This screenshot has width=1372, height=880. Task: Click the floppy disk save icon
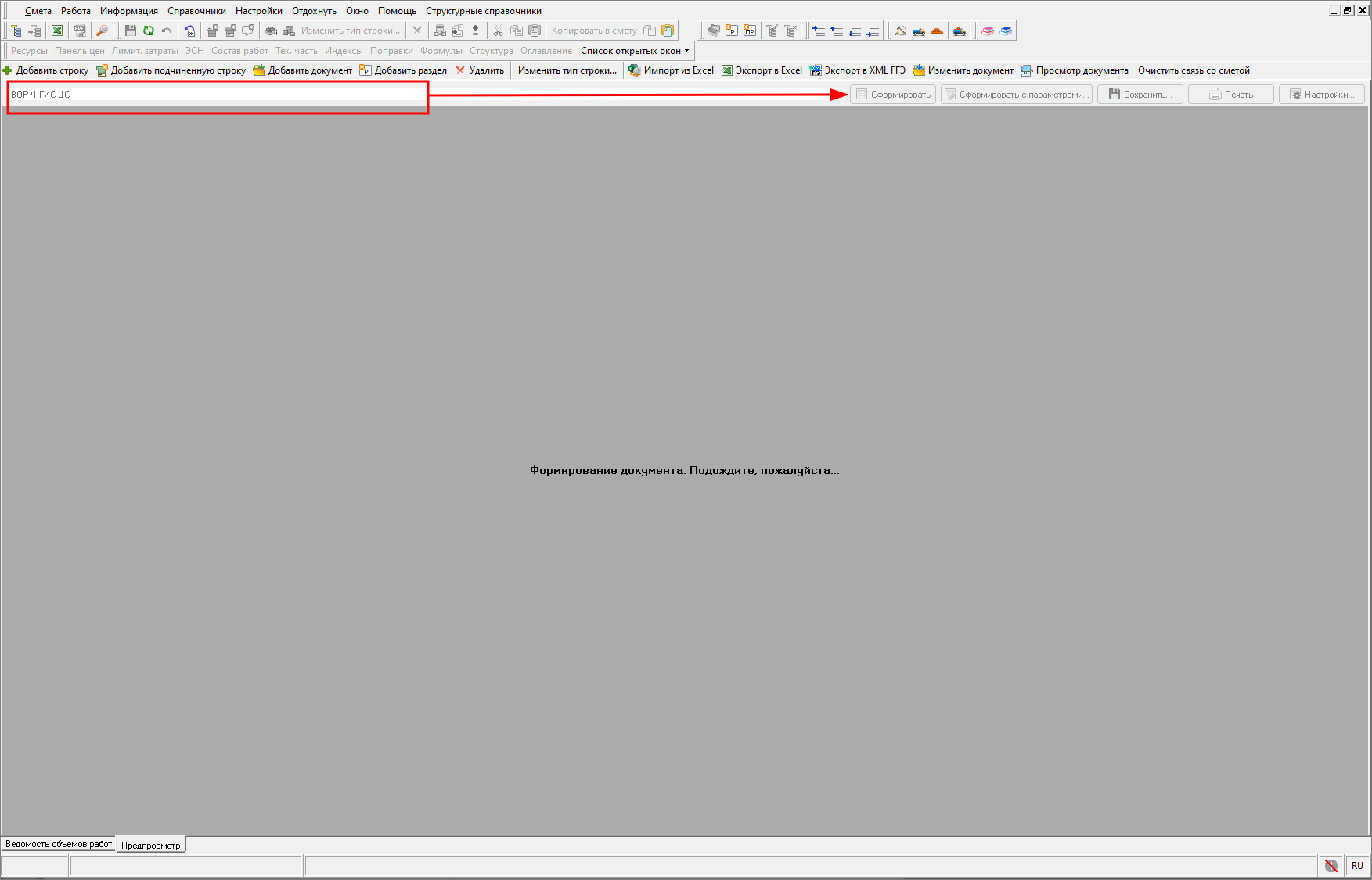pyautogui.click(x=131, y=31)
